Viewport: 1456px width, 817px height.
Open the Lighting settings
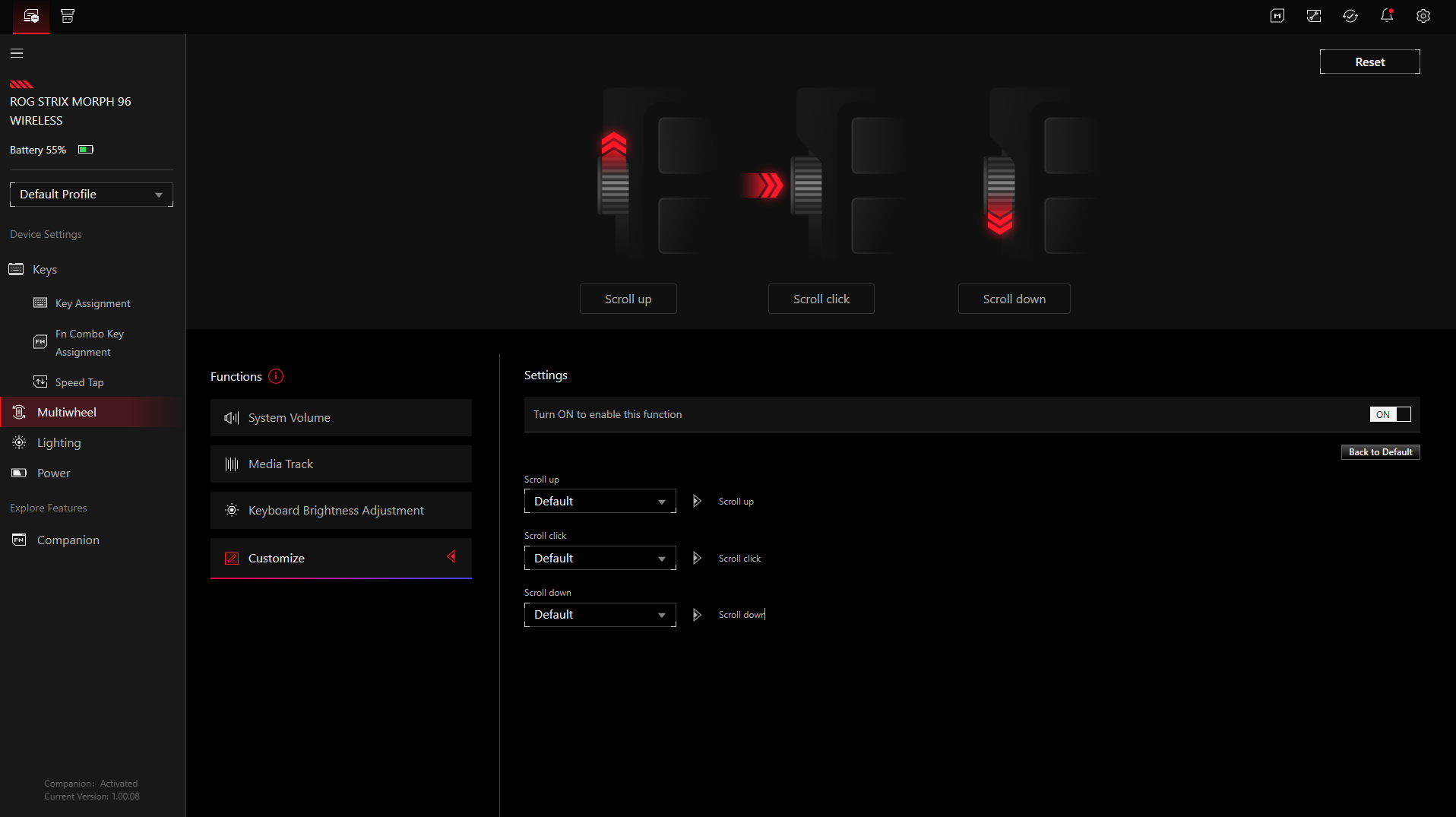coord(59,442)
